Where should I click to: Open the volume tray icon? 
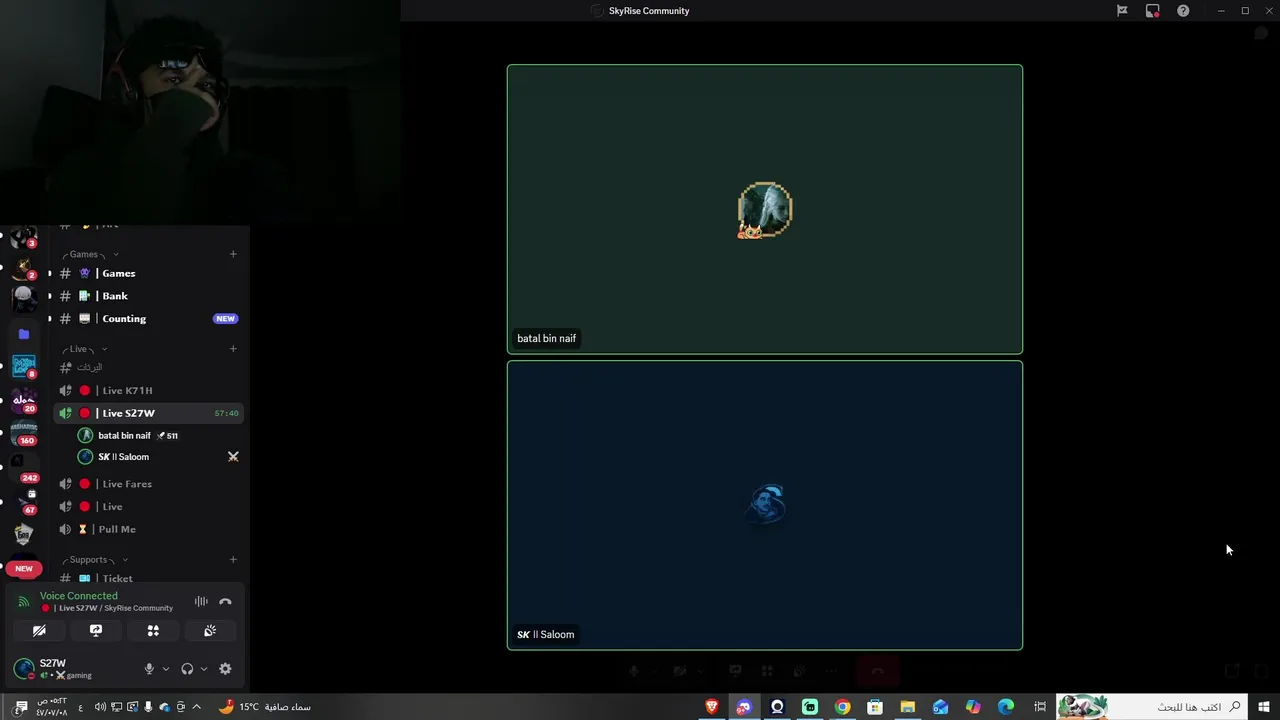point(100,707)
